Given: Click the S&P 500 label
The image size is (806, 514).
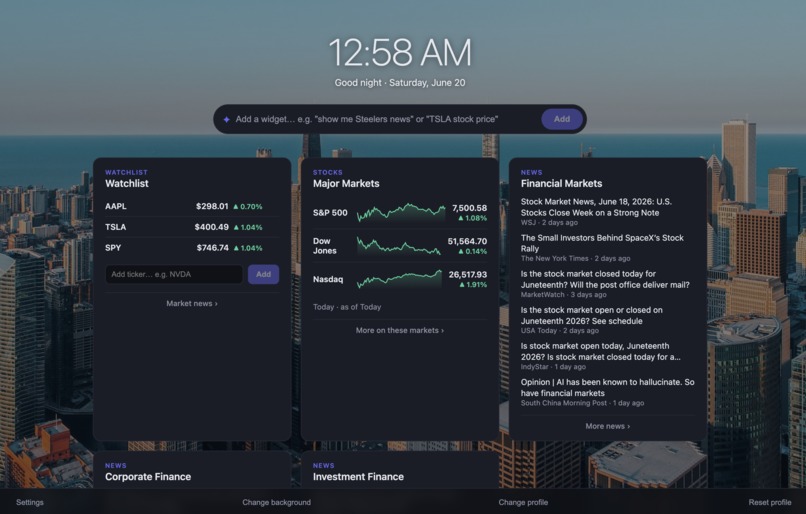Looking at the screenshot, I should tap(330, 213).
